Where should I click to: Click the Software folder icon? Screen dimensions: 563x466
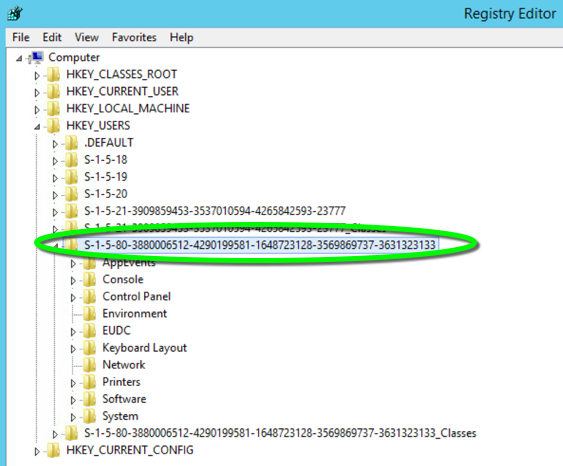tap(89, 399)
